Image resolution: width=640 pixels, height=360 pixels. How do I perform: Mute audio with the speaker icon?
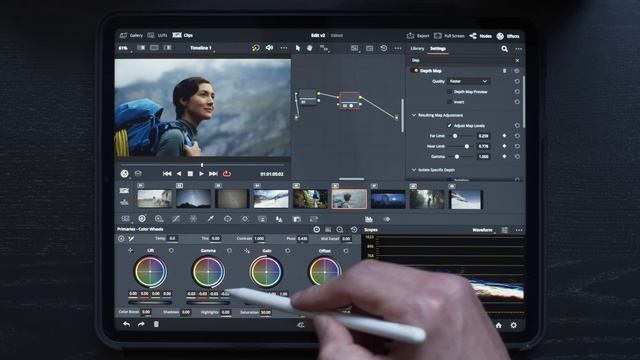(x=269, y=48)
